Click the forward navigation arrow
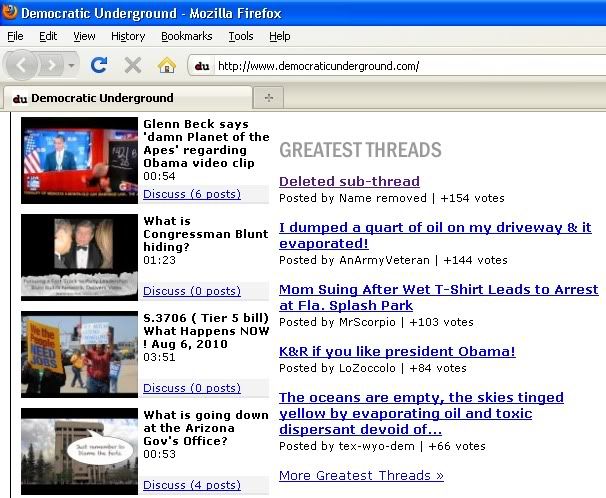 pos(51,66)
